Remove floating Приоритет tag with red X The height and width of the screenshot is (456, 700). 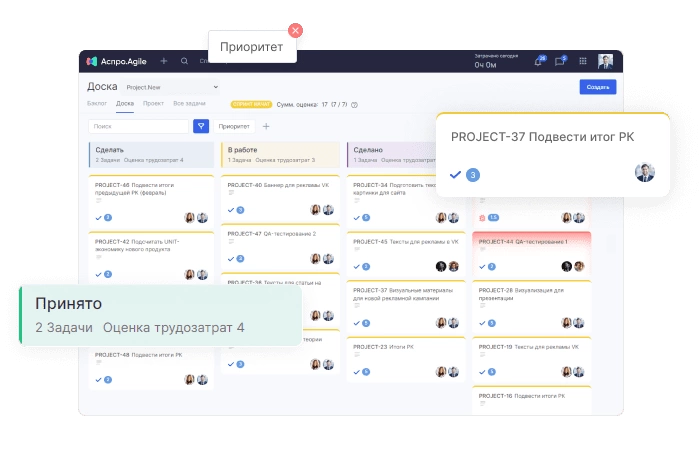click(x=295, y=30)
